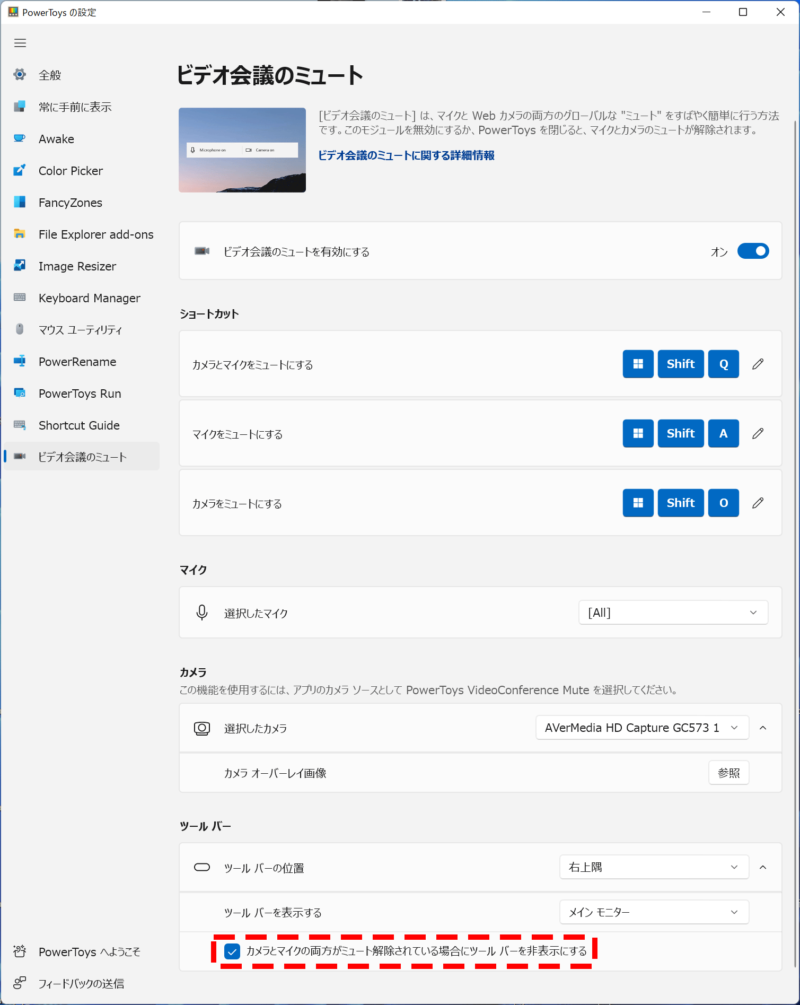The height and width of the screenshot is (1005, 800).
Task: Click the O key in カメラをミュートにする shortcut
Action: pyautogui.click(x=724, y=502)
